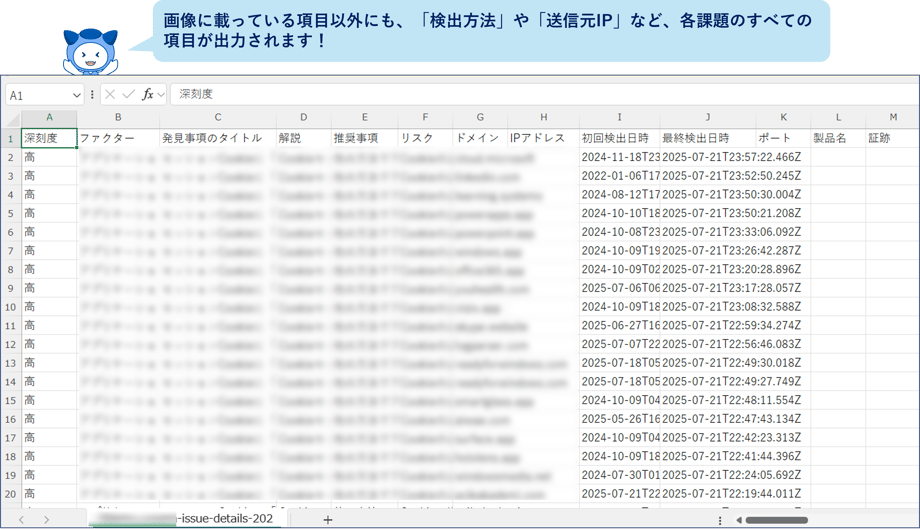Click the formula bar showing 深刻度
The width and height of the screenshot is (920, 529).
(543, 94)
